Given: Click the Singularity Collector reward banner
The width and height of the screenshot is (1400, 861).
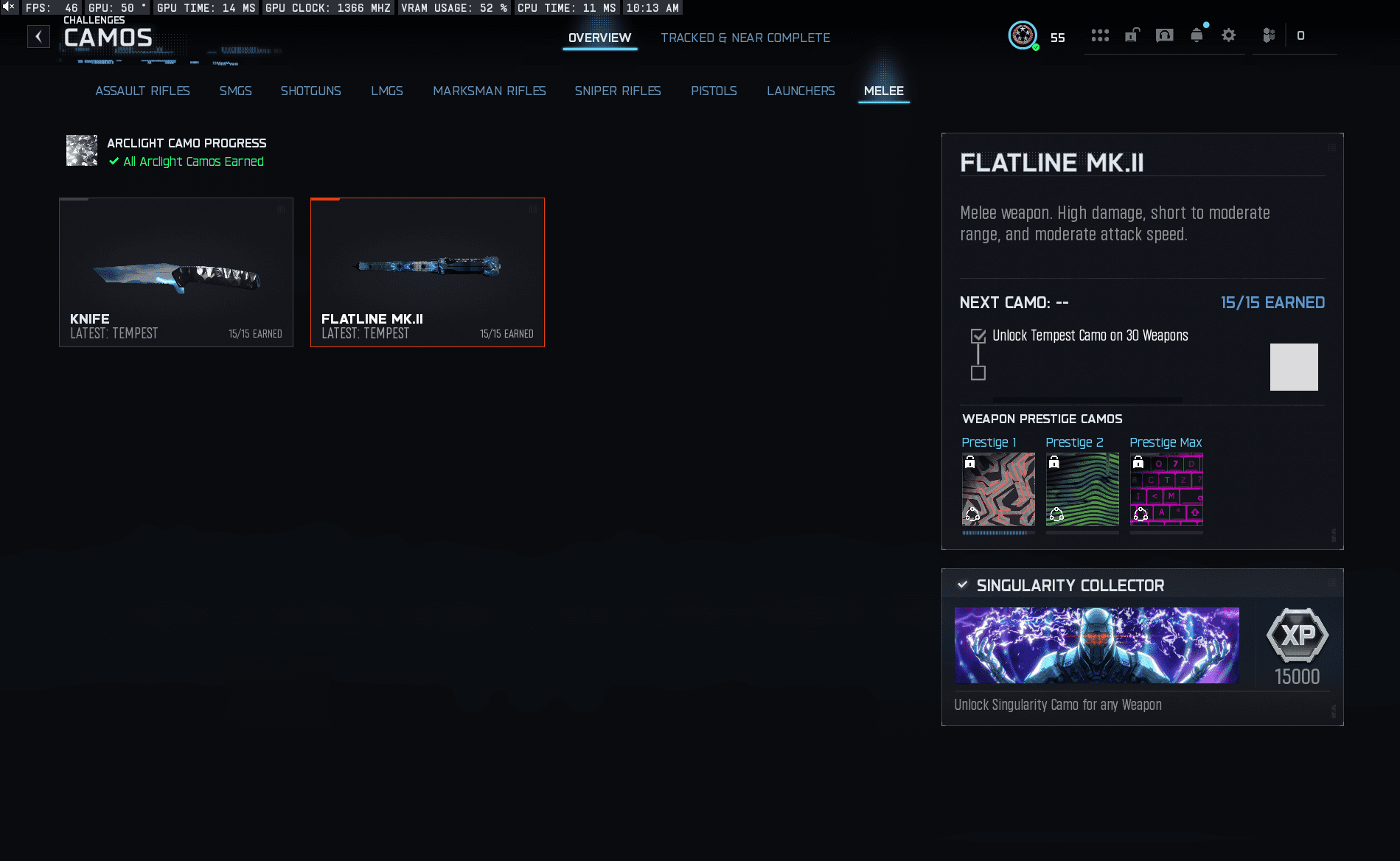Looking at the screenshot, I should coord(1096,645).
